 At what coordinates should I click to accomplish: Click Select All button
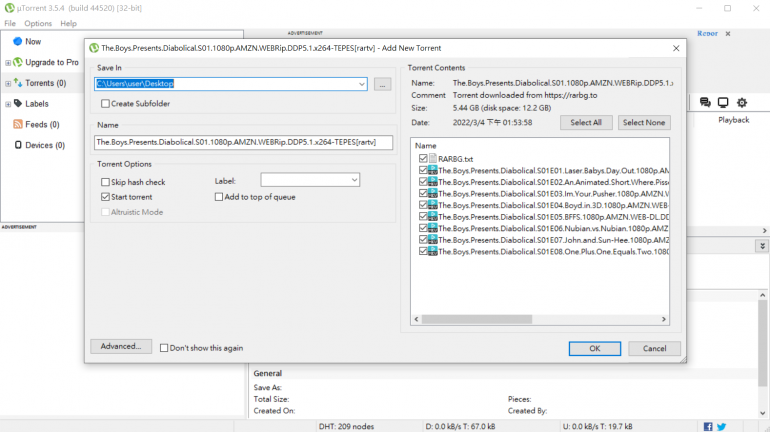tap(586, 123)
